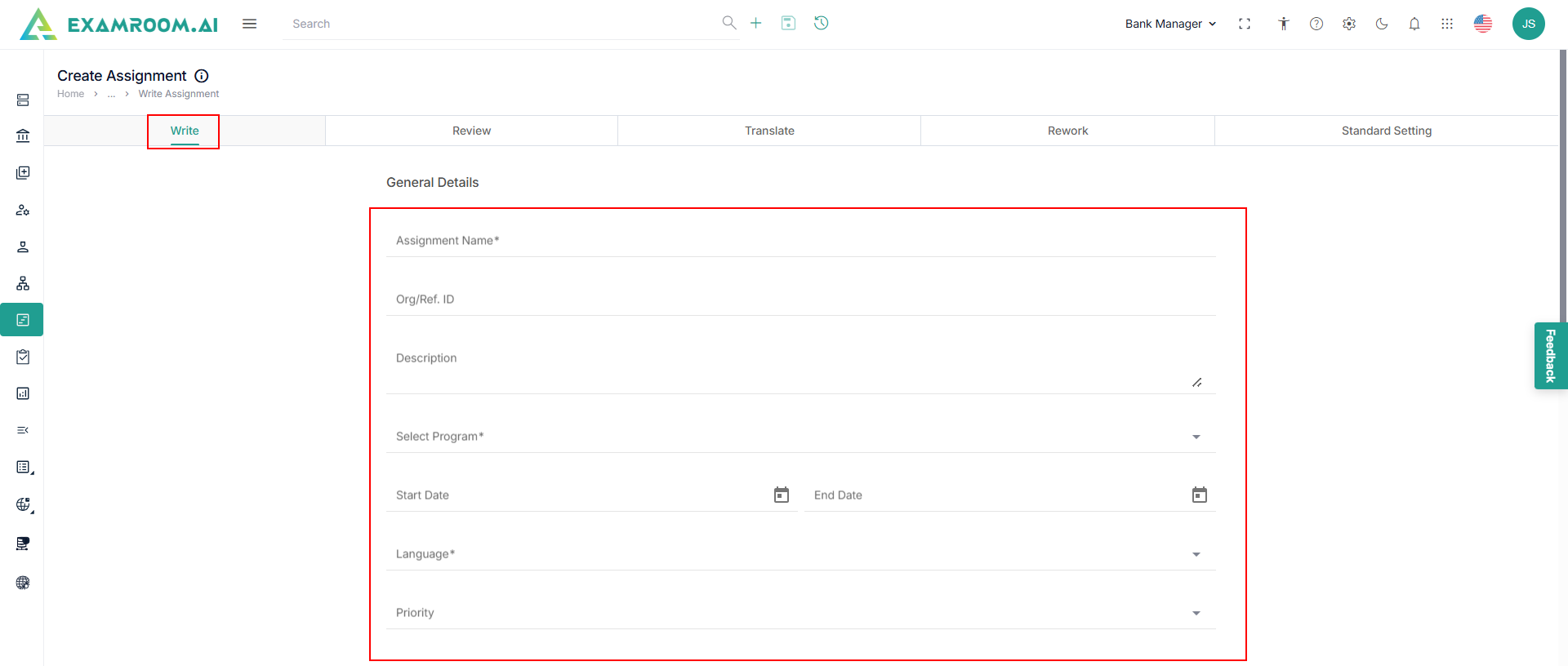Switch to the Review tab
The image size is (1568, 666).
[x=471, y=131]
